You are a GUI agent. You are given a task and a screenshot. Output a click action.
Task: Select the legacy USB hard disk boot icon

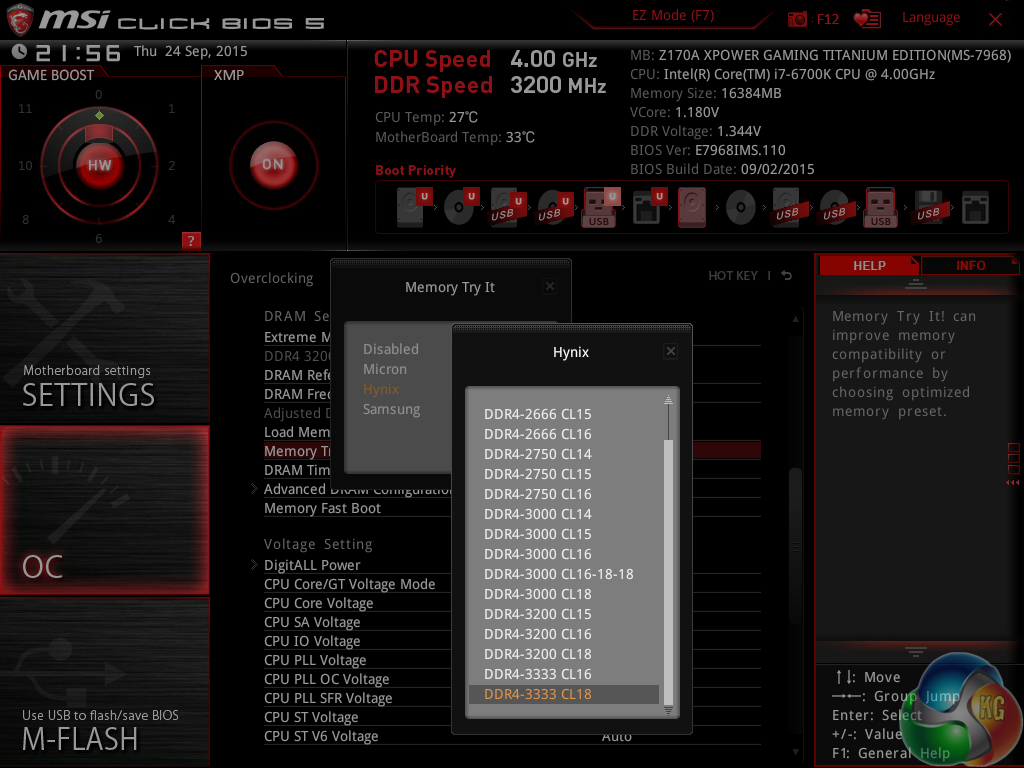click(787, 207)
